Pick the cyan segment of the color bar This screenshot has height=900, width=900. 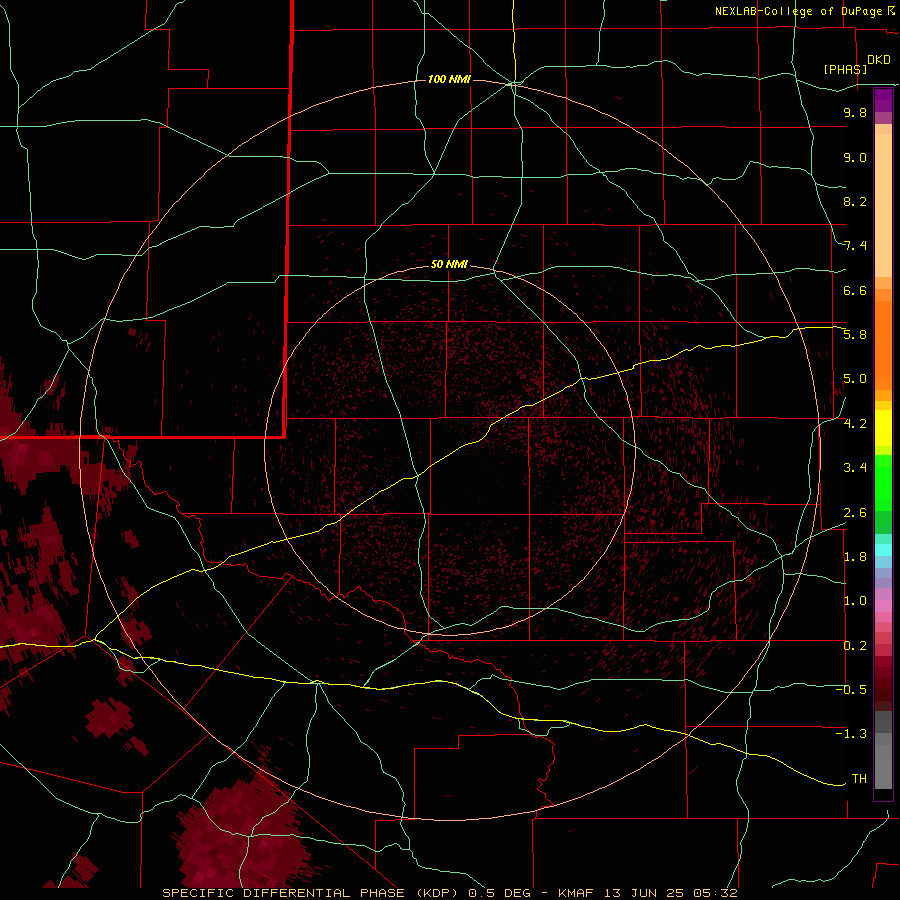(883, 550)
